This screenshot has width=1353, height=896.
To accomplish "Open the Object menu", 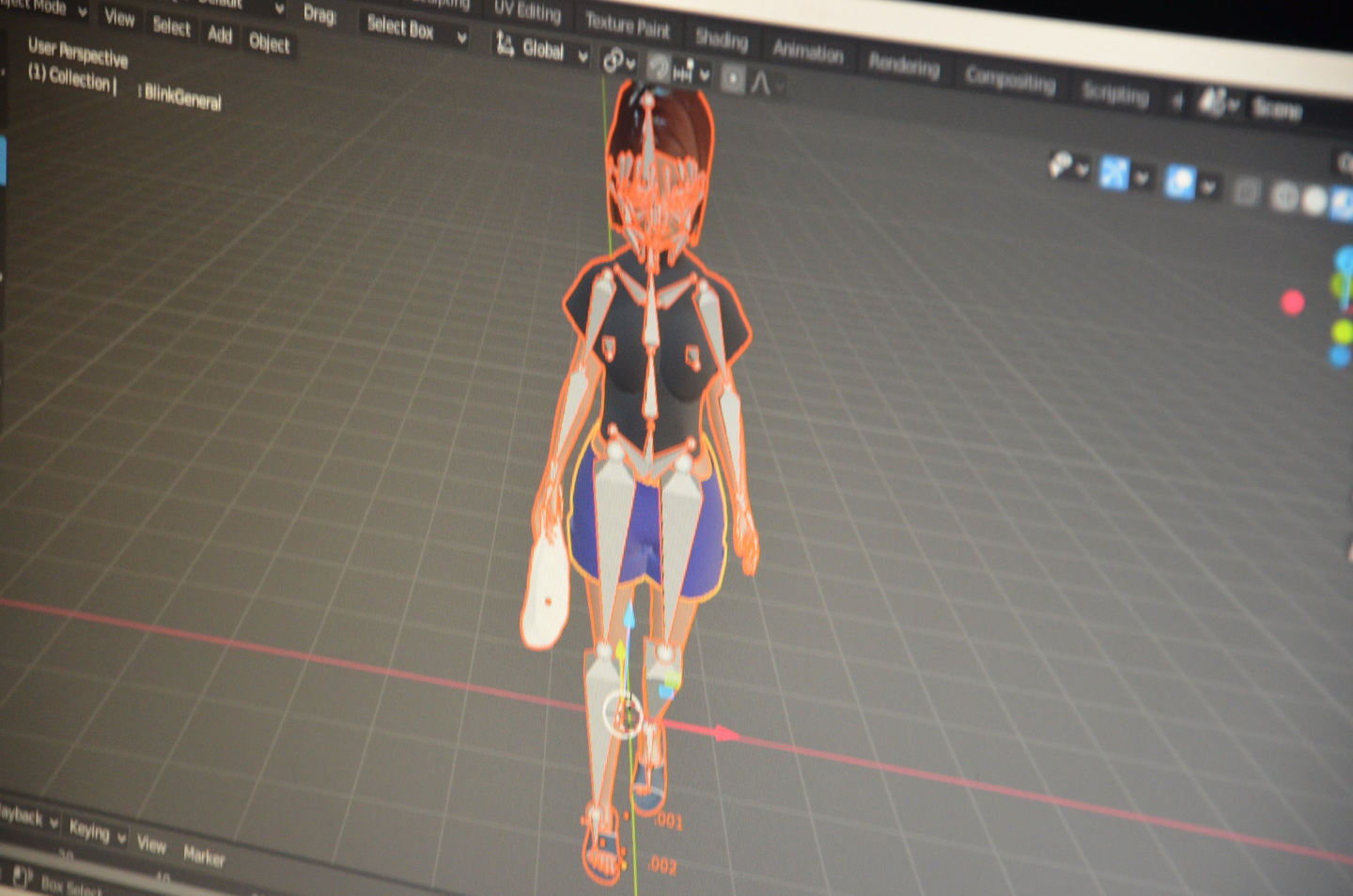I will 269,42.
